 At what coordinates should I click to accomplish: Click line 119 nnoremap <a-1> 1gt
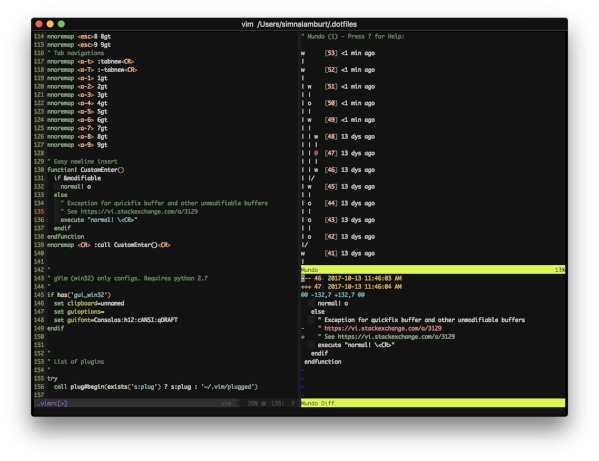tap(77, 78)
